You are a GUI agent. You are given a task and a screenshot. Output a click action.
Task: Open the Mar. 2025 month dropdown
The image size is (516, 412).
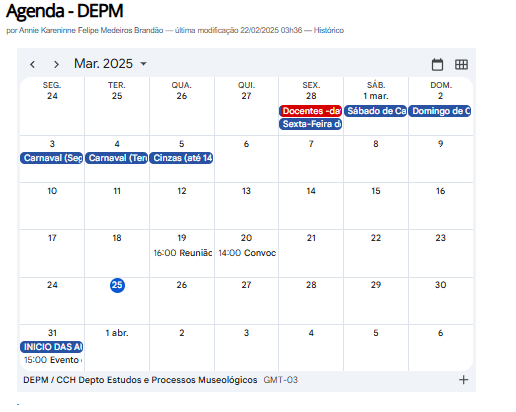[110, 64]
